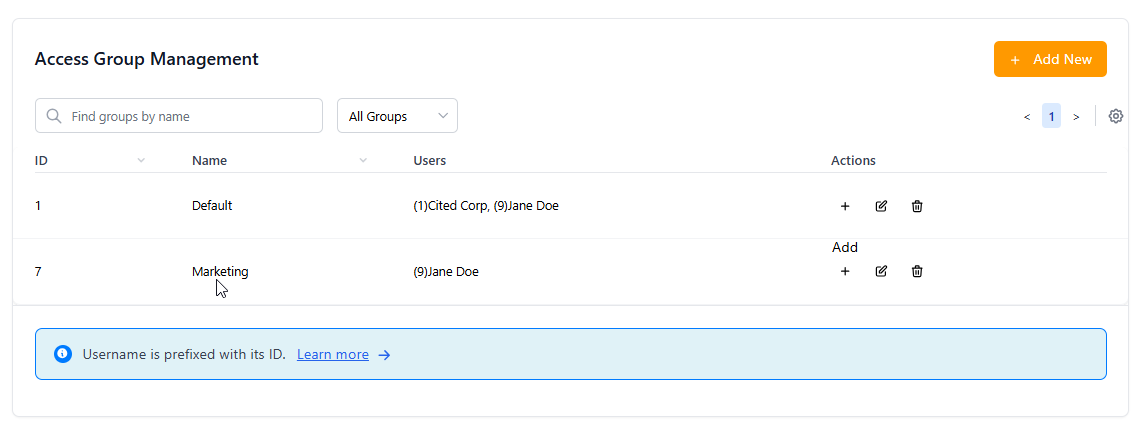Image resolution: width=1144 pixels, height=448 pixels.
Task: Click the add icon in Default row
Action: (845, 206)
